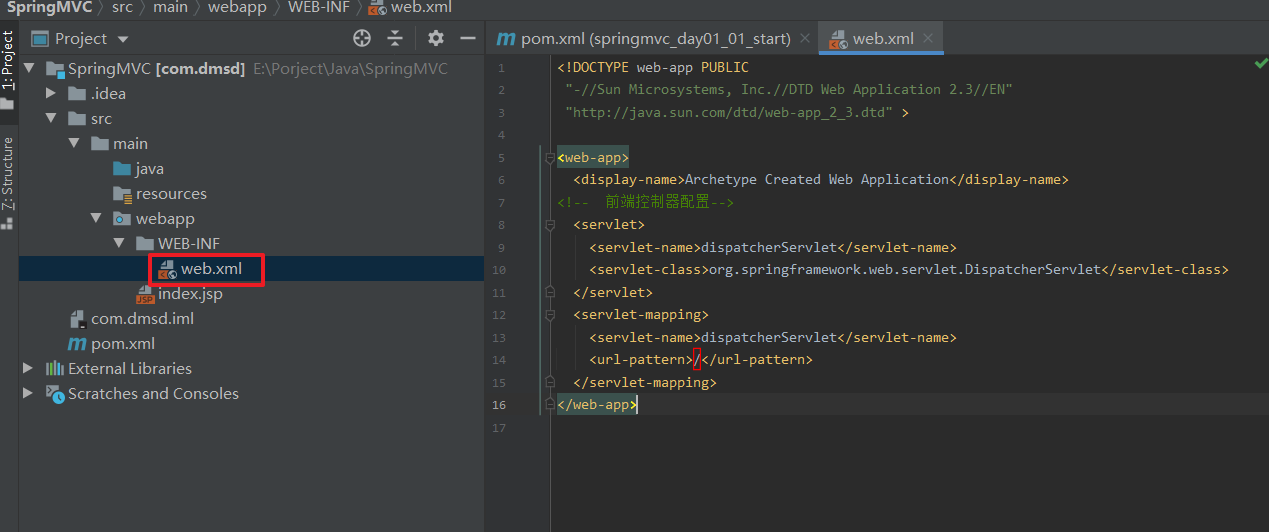The height and width of the screenshot is (532, 1269).
Task: Collapse the WEB-INF folder arrow
Action: pyautogui.click(x=117, y=244)
